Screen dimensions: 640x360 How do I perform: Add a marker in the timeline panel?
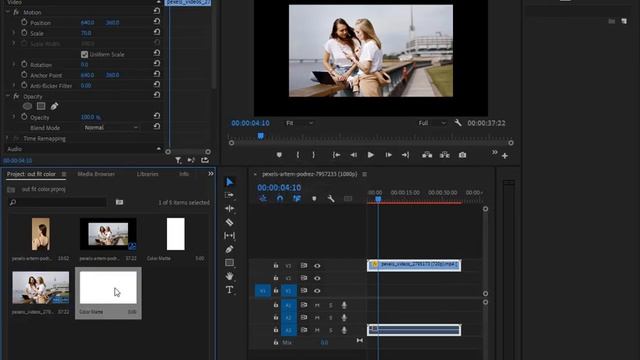314,199
